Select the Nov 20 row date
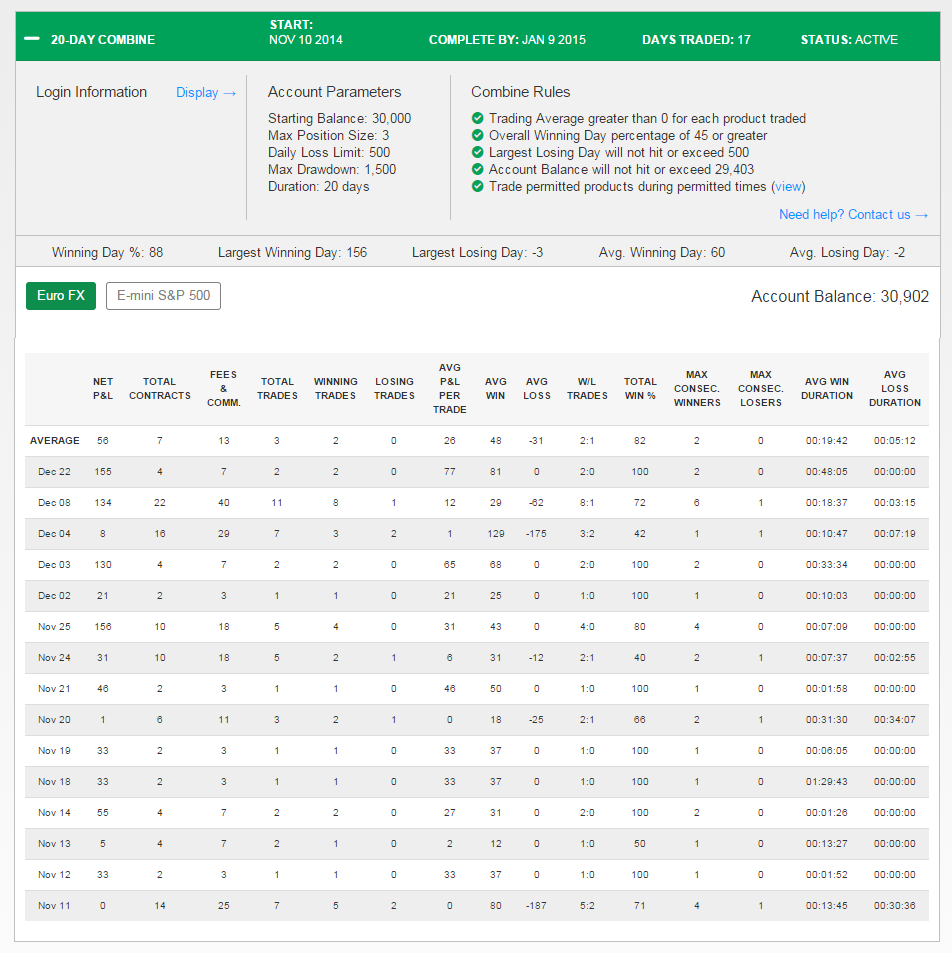 coord(54,719)
